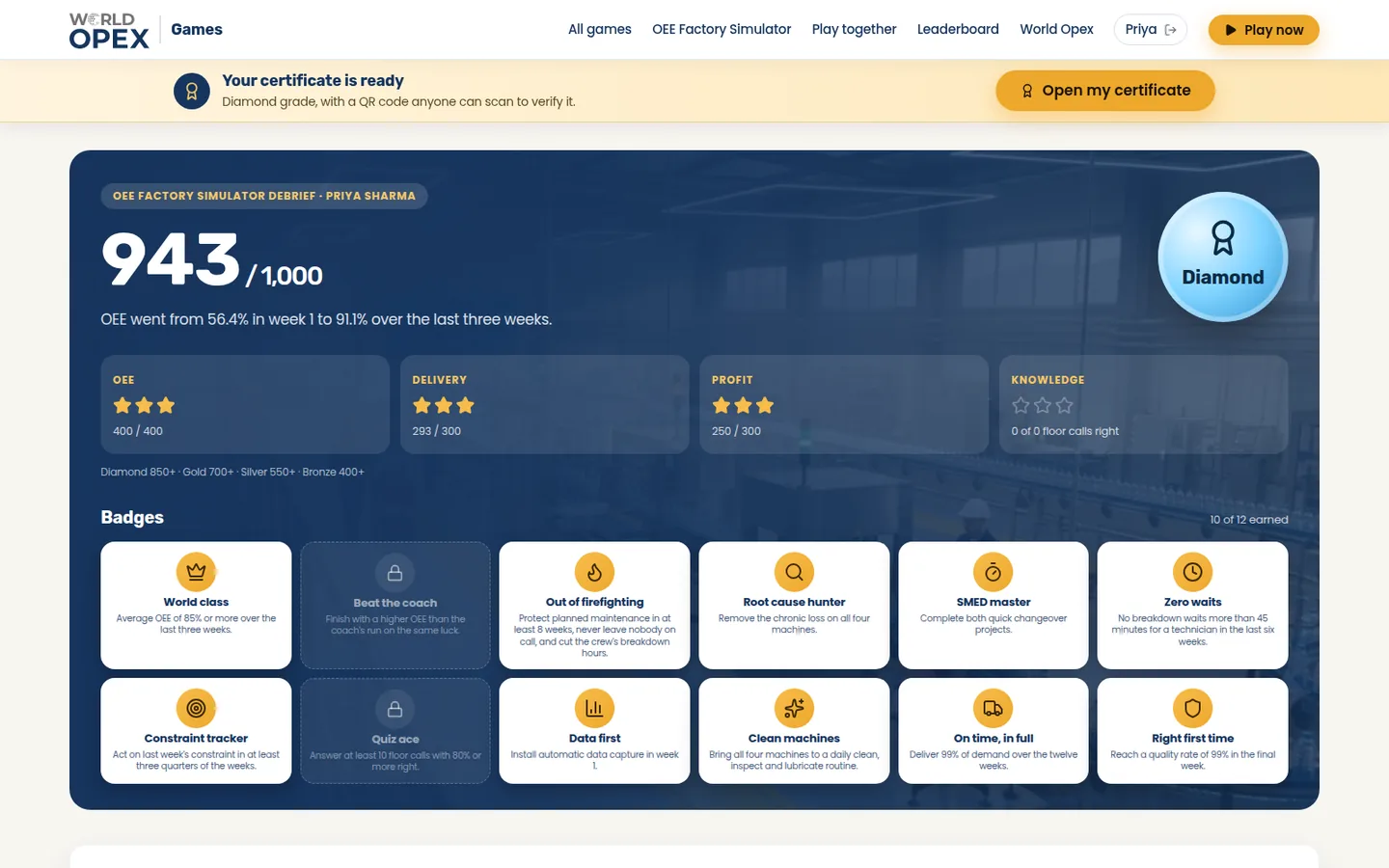Screen dimensions: 1389x868
Task: Click Open my certificate button
Action: (x=1104, y=91)
